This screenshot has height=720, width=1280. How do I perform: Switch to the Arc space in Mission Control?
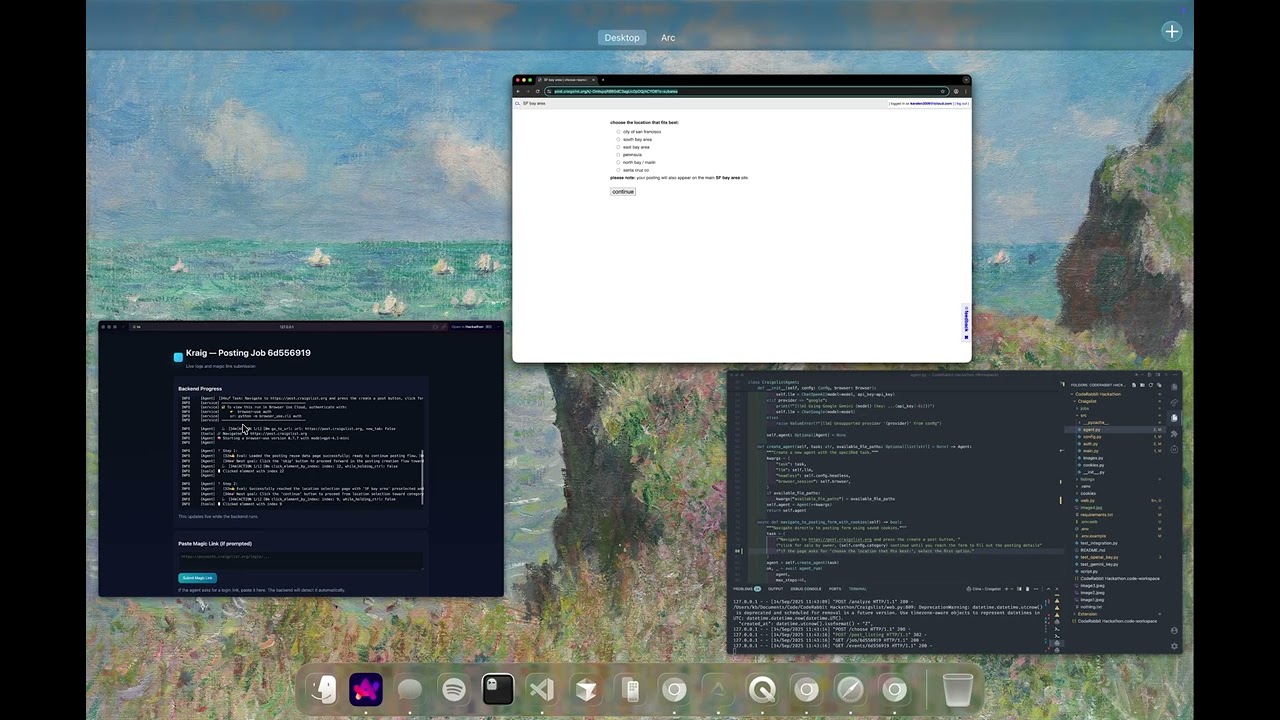668,38
